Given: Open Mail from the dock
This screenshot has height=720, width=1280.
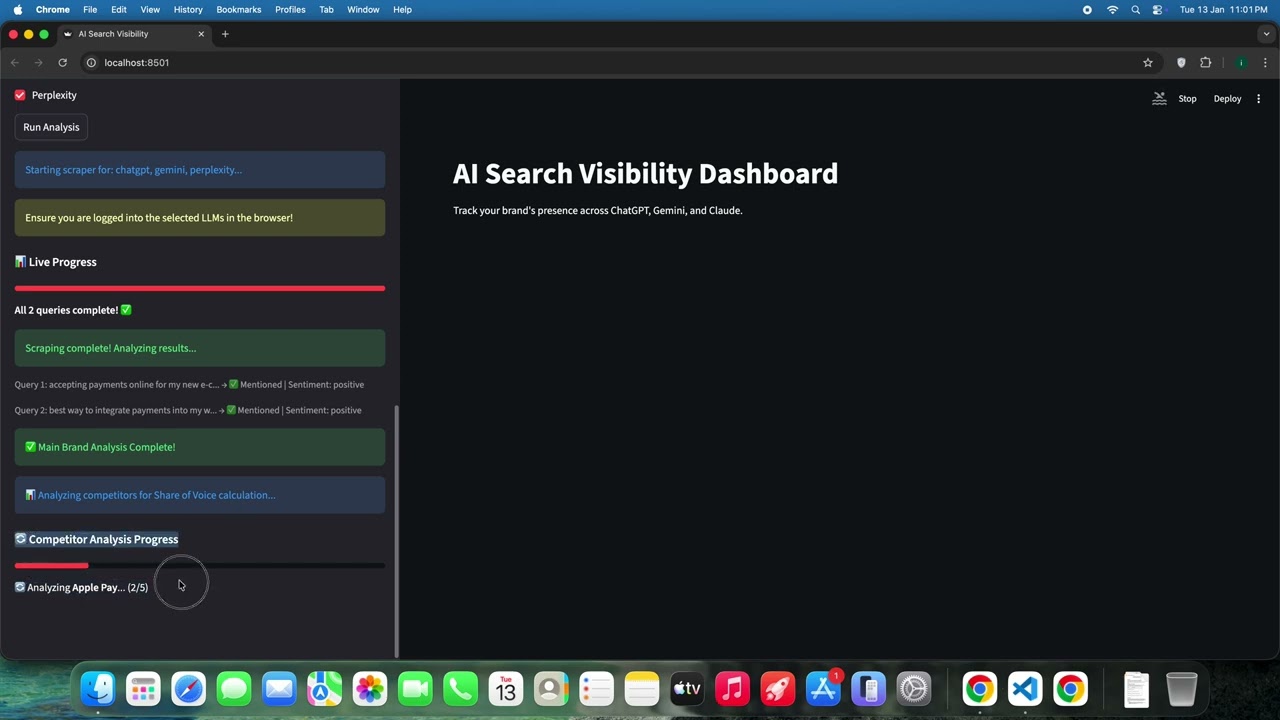Looking at the screenshot, I should click(279, 689).
